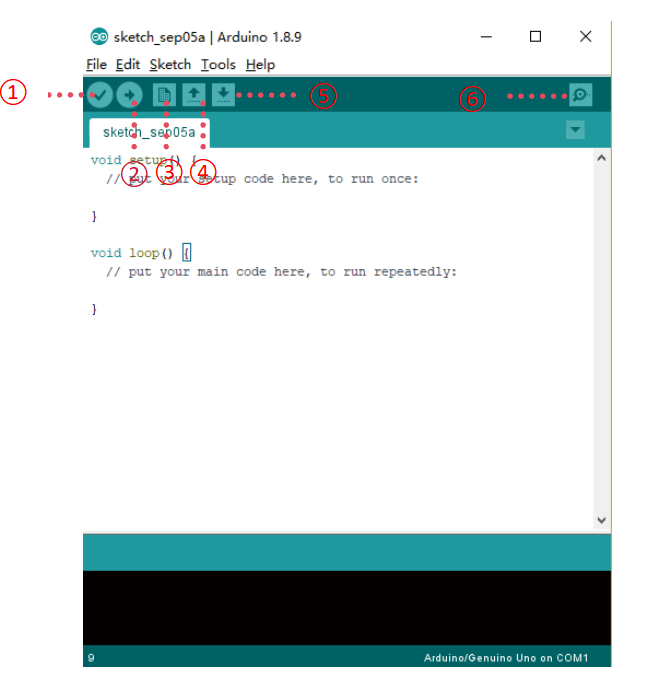Click the Upload arrow icon
The height and width of the screenshot is (694, 657).
[x=130, y=95]
